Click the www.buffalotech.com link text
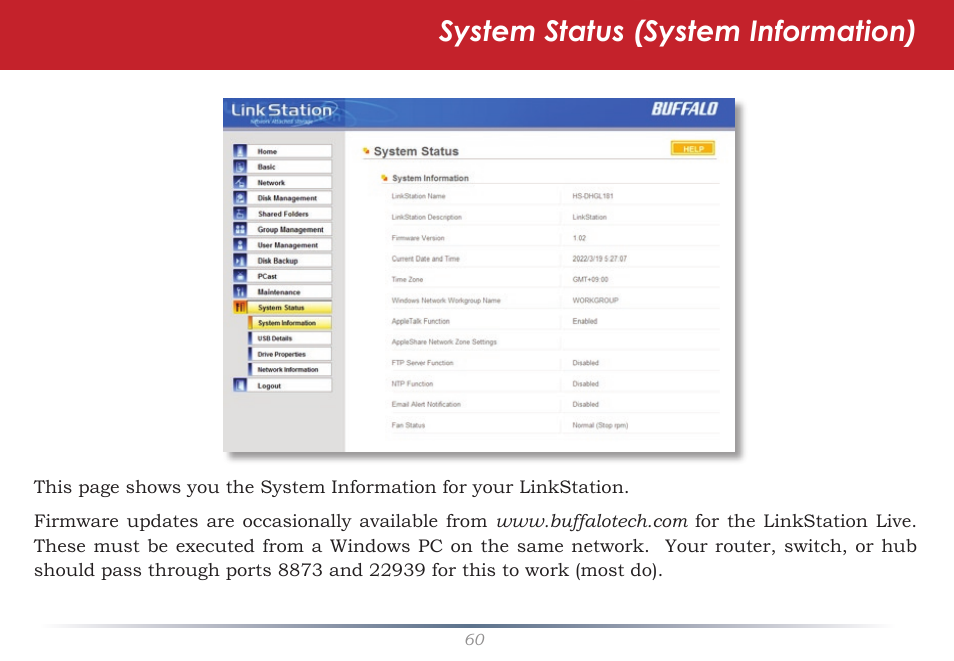 tap(592, 521)
